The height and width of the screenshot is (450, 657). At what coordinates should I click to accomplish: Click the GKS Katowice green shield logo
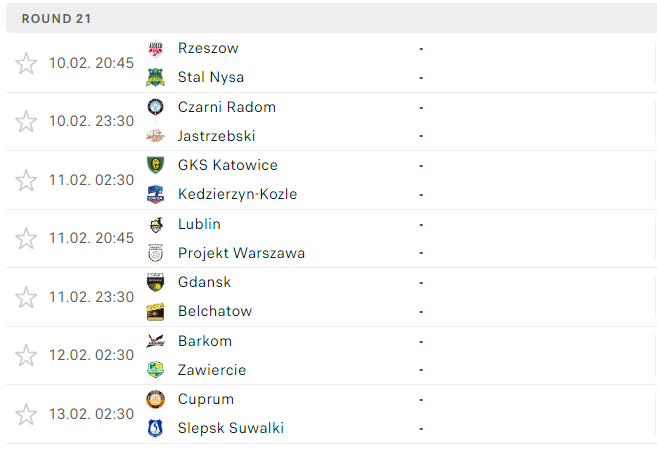pyautogui.click(x=155, y=165)
